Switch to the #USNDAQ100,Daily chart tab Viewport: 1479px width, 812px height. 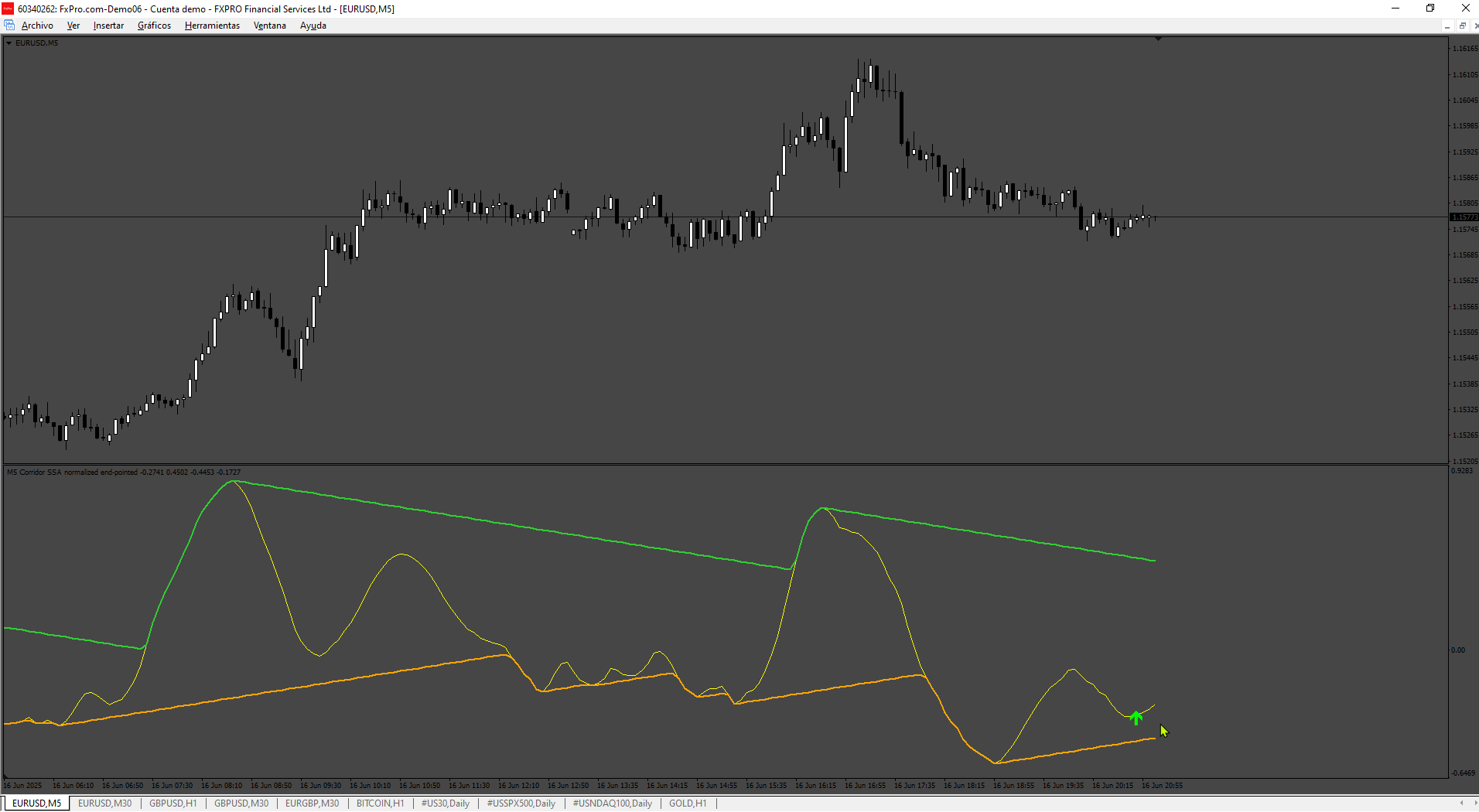pyautogui.click(x=613, y=803)
